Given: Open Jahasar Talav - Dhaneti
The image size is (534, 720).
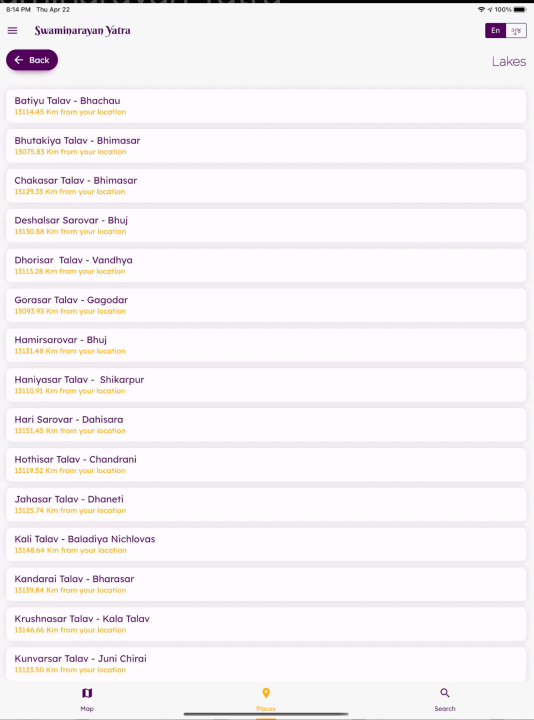Looking at the screenshot, I should [x=266, y=505].
